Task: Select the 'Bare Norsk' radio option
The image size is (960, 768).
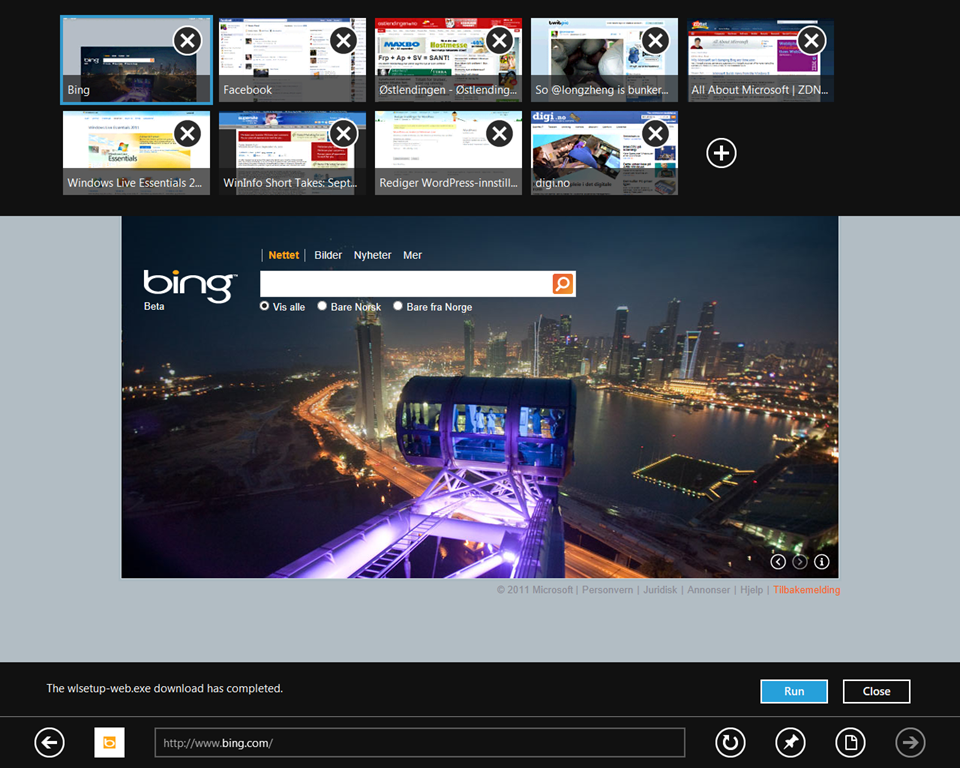Action: (x=322, y=306)
